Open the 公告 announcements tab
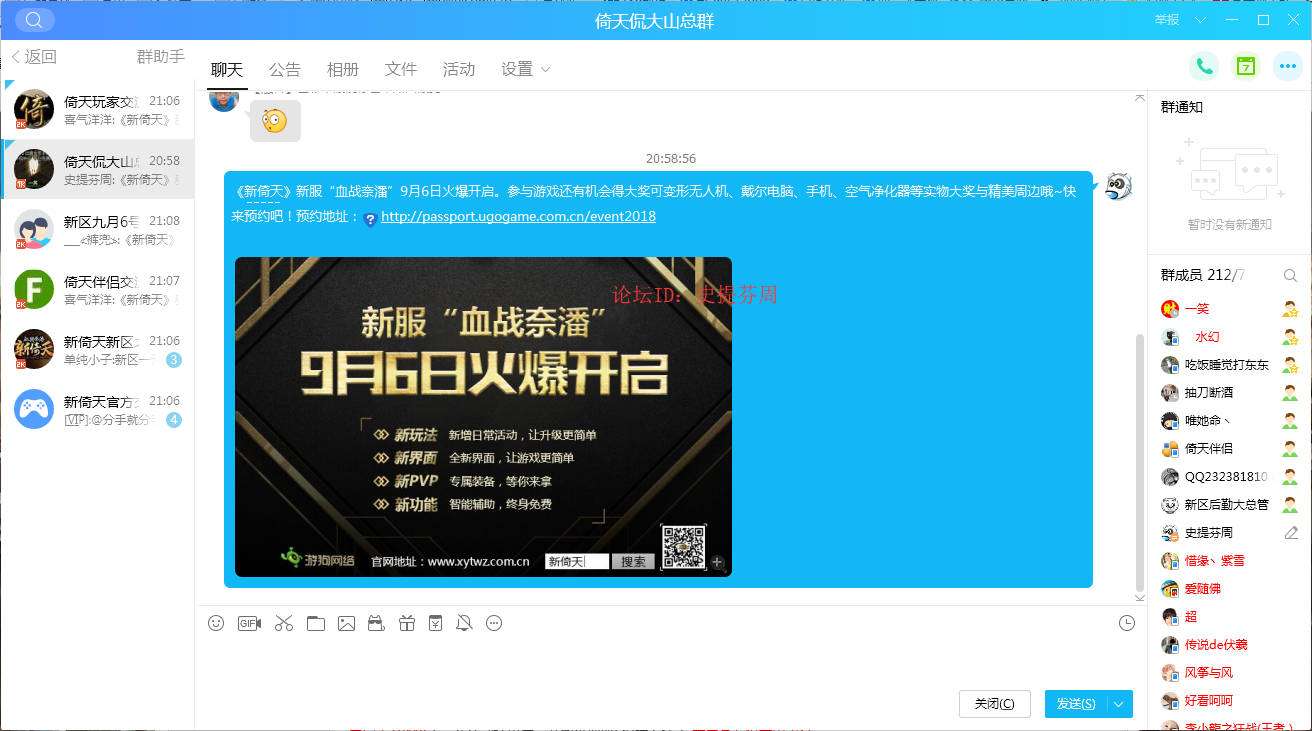The height and width of the screenshot is (731, 1312). pos(285,69)
